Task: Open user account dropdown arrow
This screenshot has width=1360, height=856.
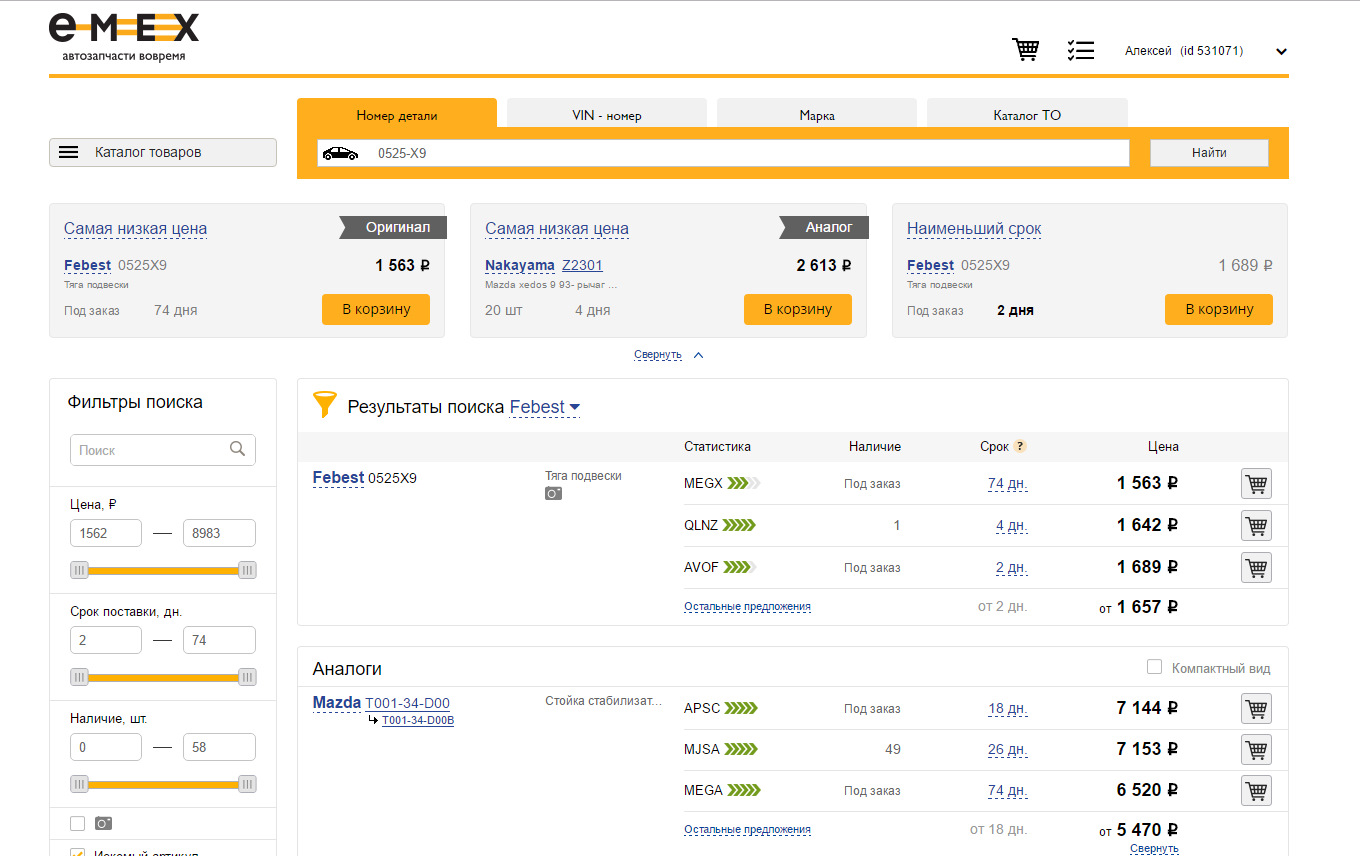Action: pyautogui.click(x=1281, y=52)
